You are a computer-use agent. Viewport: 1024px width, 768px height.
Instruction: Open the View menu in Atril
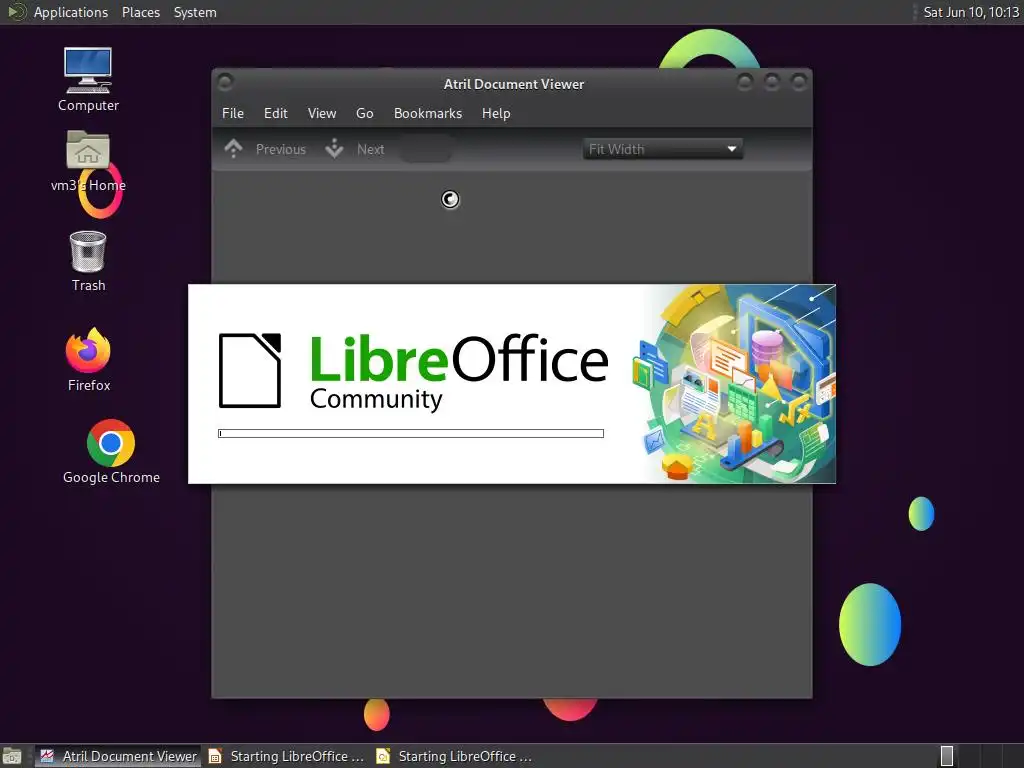pos(322,114)
